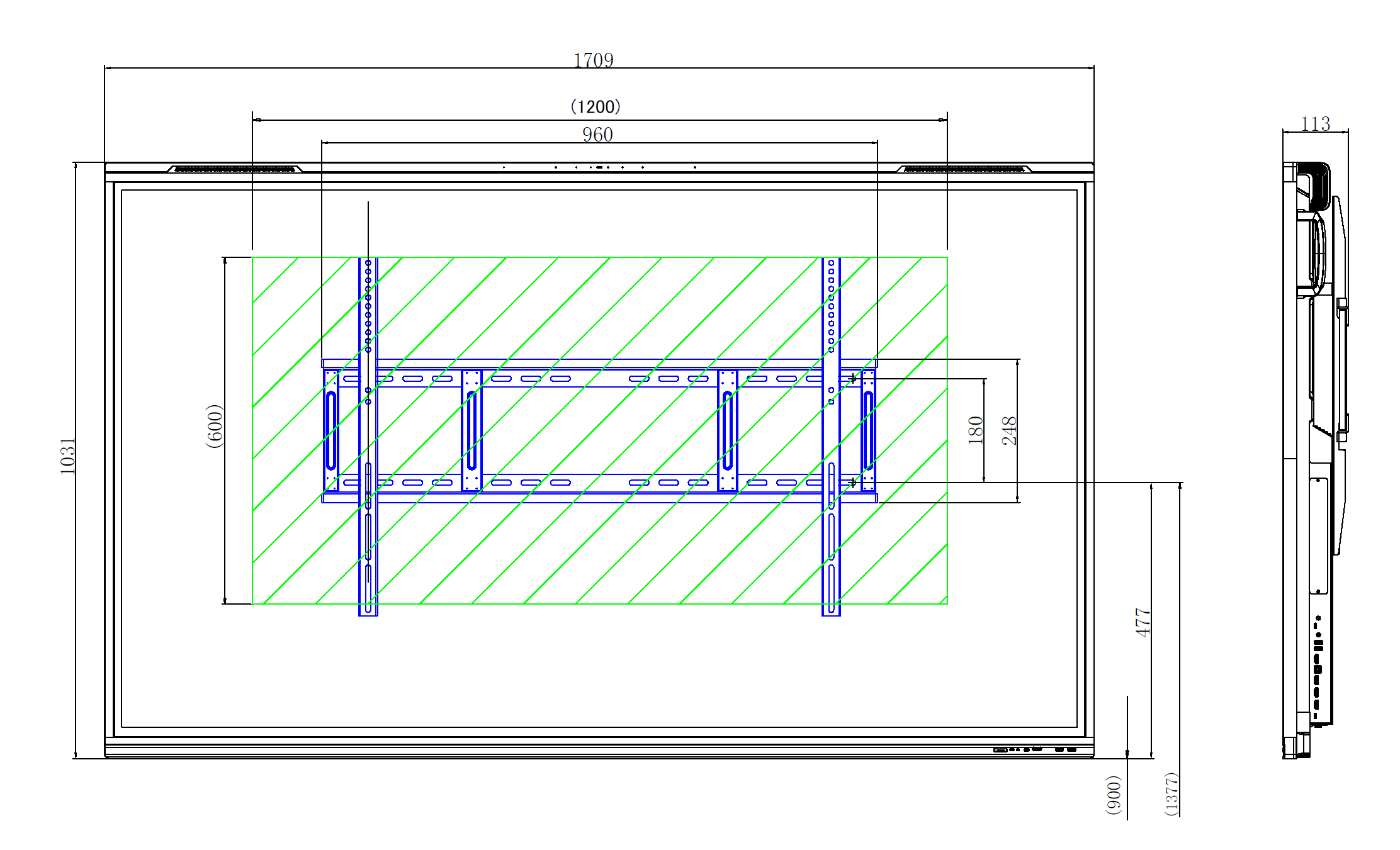This screenshot has width=1400, height=850.
Task: Select the (600) vertical dimension text
Action: click(215, 426)
